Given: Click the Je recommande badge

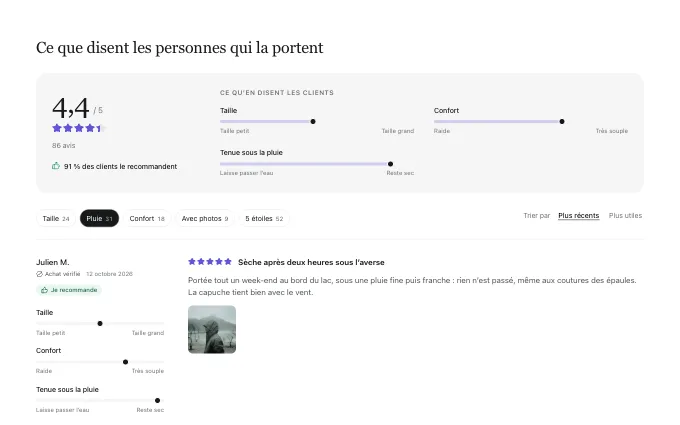Looking at the screenshot, I should coord(69,290).
